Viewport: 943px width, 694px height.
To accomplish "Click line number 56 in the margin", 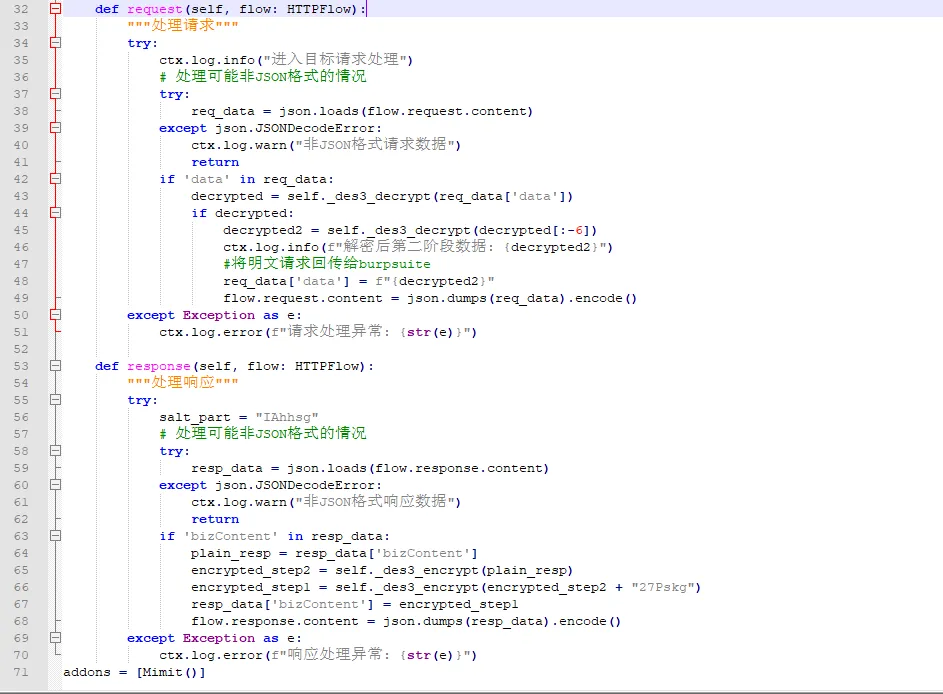I will click(21, 417).
